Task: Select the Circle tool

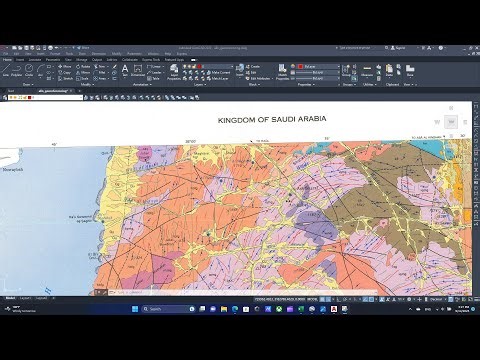Action: pos(29,70)
